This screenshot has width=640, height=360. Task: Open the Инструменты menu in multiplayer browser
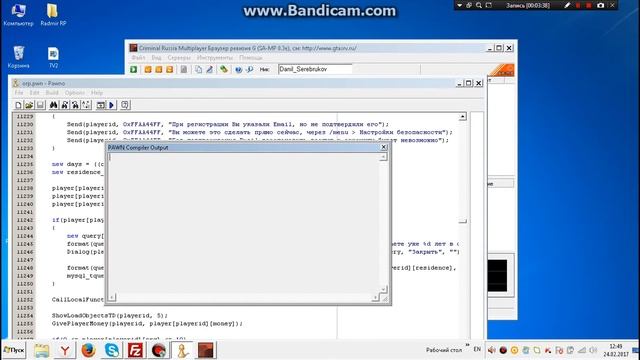pos(215,58)
